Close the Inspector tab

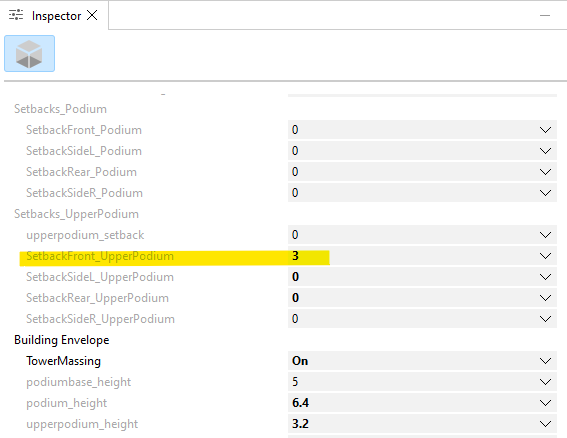point(93,15)
